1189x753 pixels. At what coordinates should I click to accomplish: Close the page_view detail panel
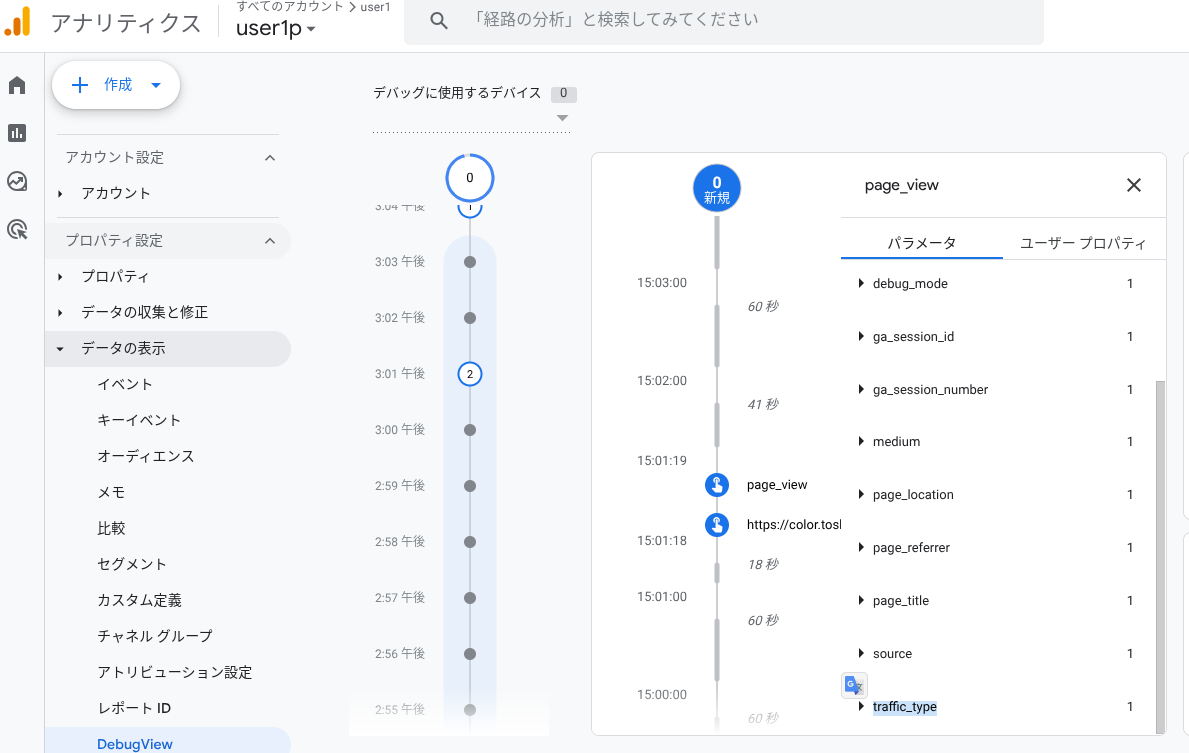[1134, 185]
